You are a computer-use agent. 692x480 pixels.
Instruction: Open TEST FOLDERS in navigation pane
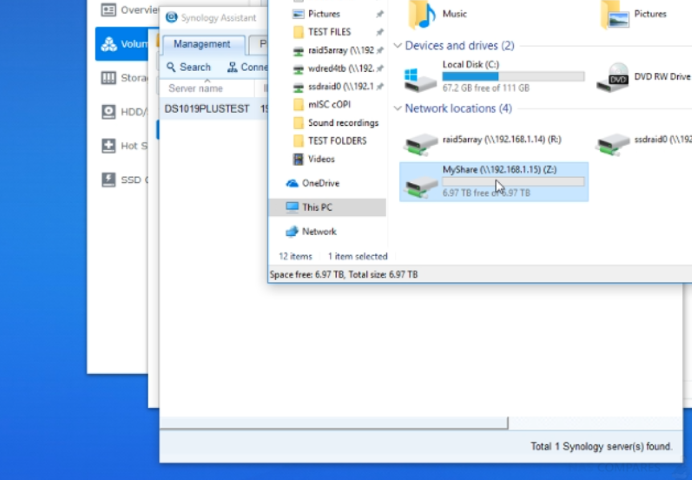pyautogui.click(x=337, y=141)
